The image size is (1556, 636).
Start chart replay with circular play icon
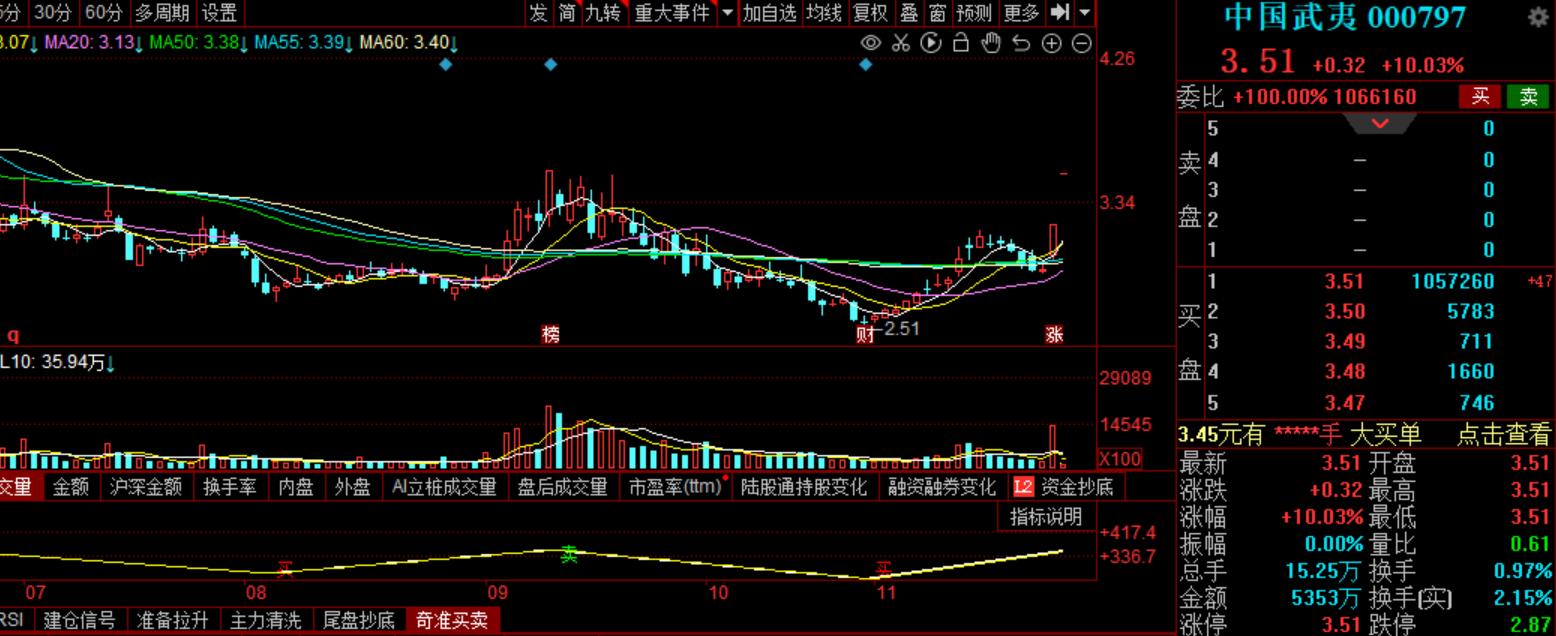coord(931,43)
